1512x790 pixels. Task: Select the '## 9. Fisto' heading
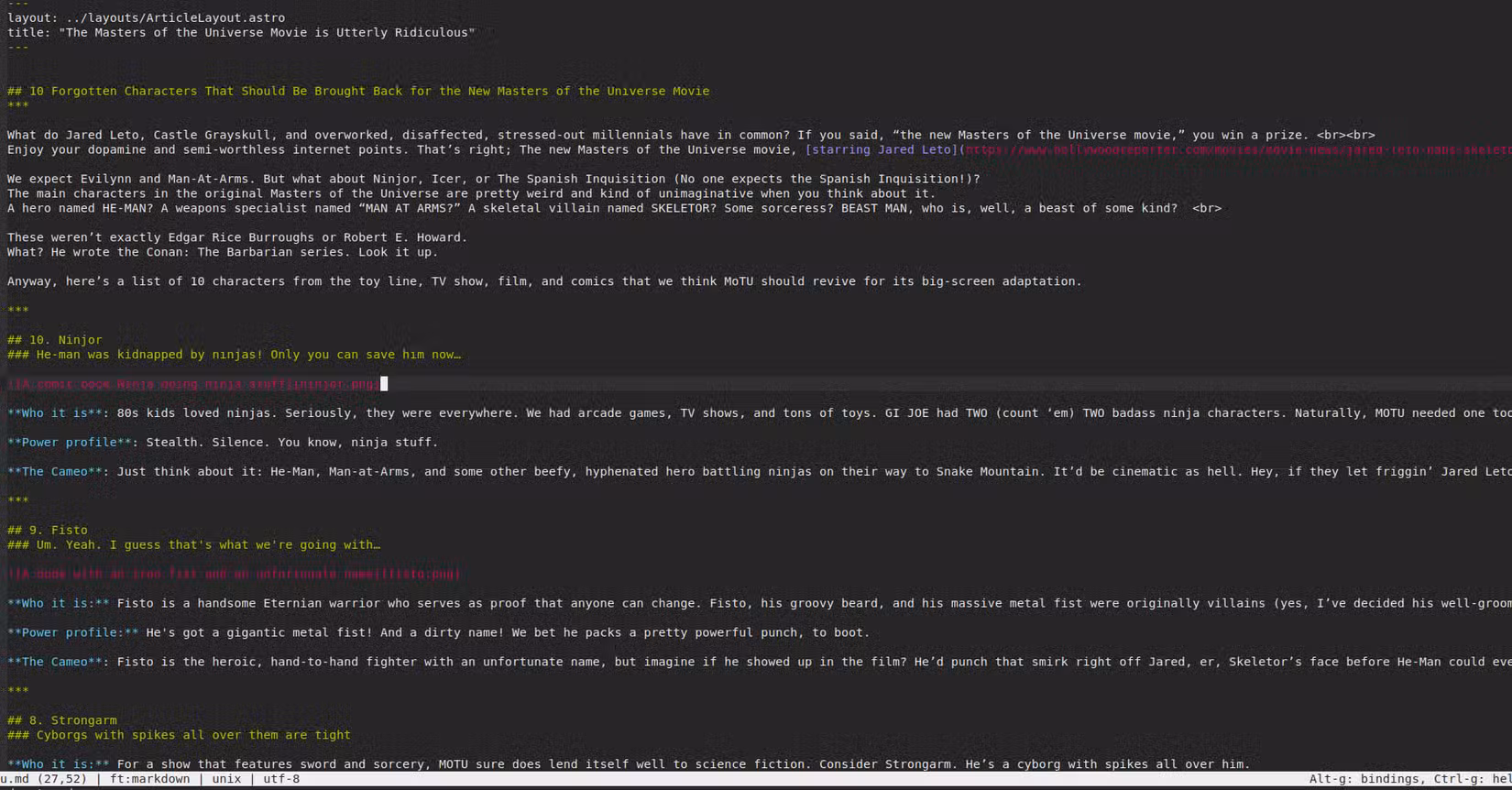48,531
